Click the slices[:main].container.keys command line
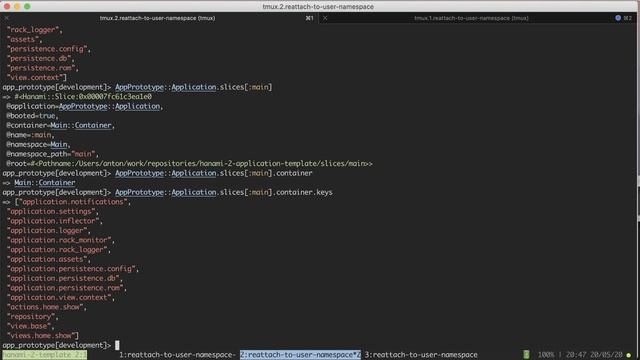The width and height of the screenshot is (640, 360). (167, 192)
